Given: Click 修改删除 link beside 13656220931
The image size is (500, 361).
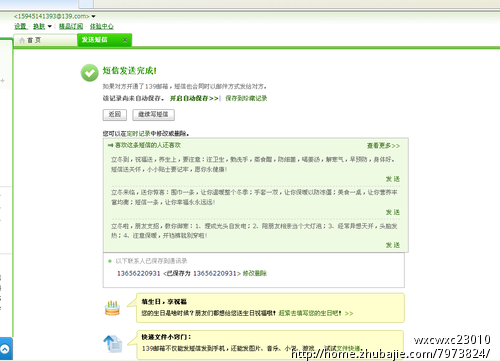Looking at the screenshot, I should [255, 273].
